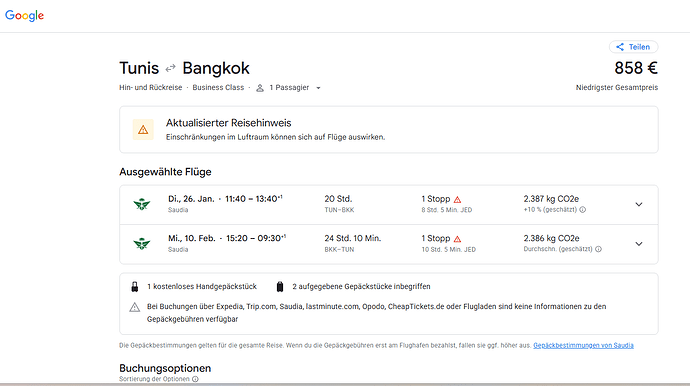Viewport: 690px width, 386px height.
Task: Click the BKK–TUN route label
Action: (x=339, y=250)
